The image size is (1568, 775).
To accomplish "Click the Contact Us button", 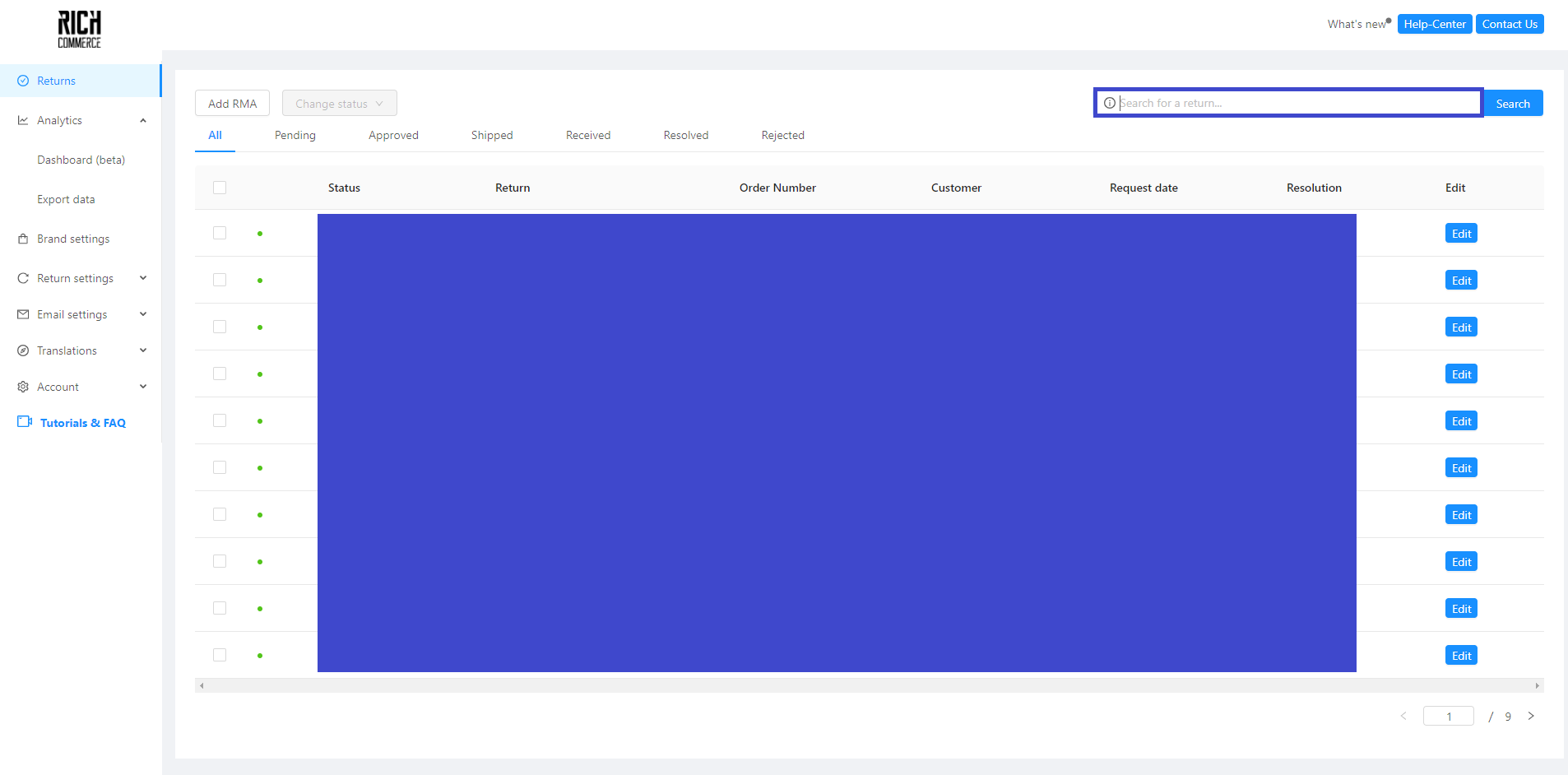I will pos(1510,24).
